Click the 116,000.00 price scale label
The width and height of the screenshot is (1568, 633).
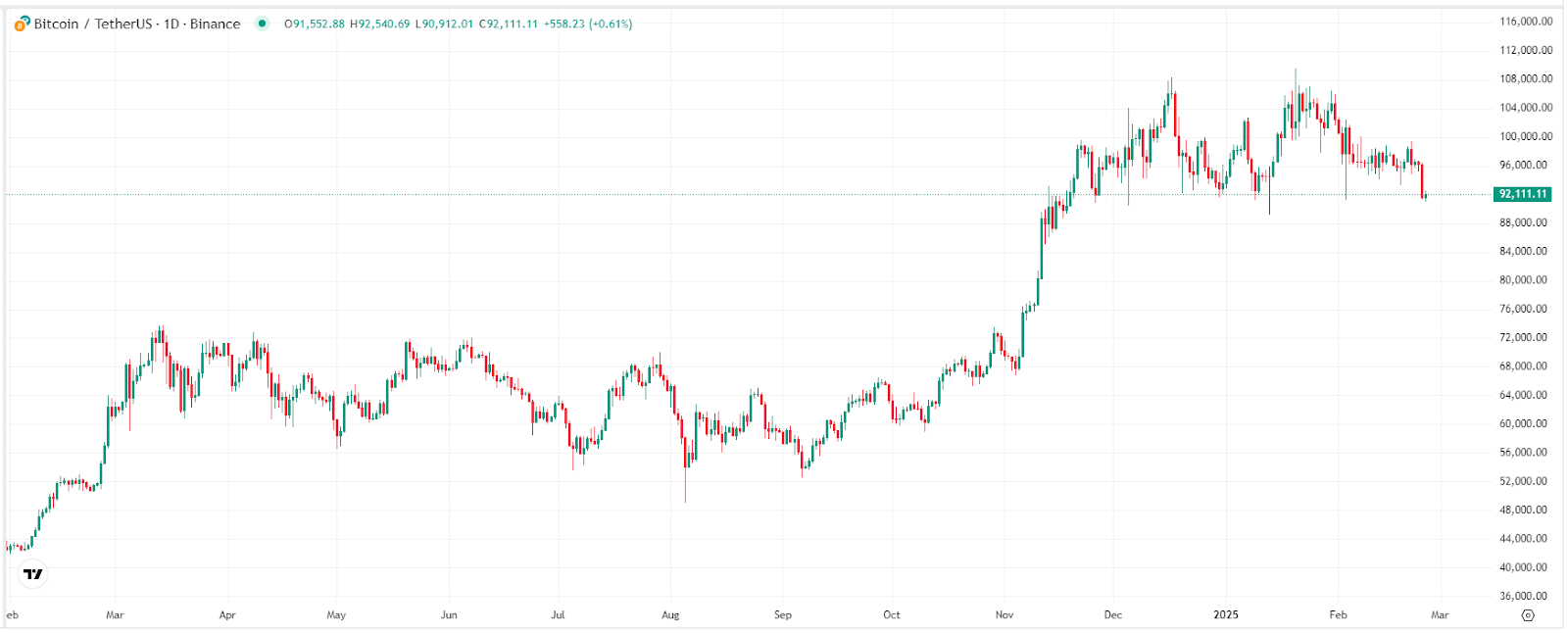(x=1526, y=22)
